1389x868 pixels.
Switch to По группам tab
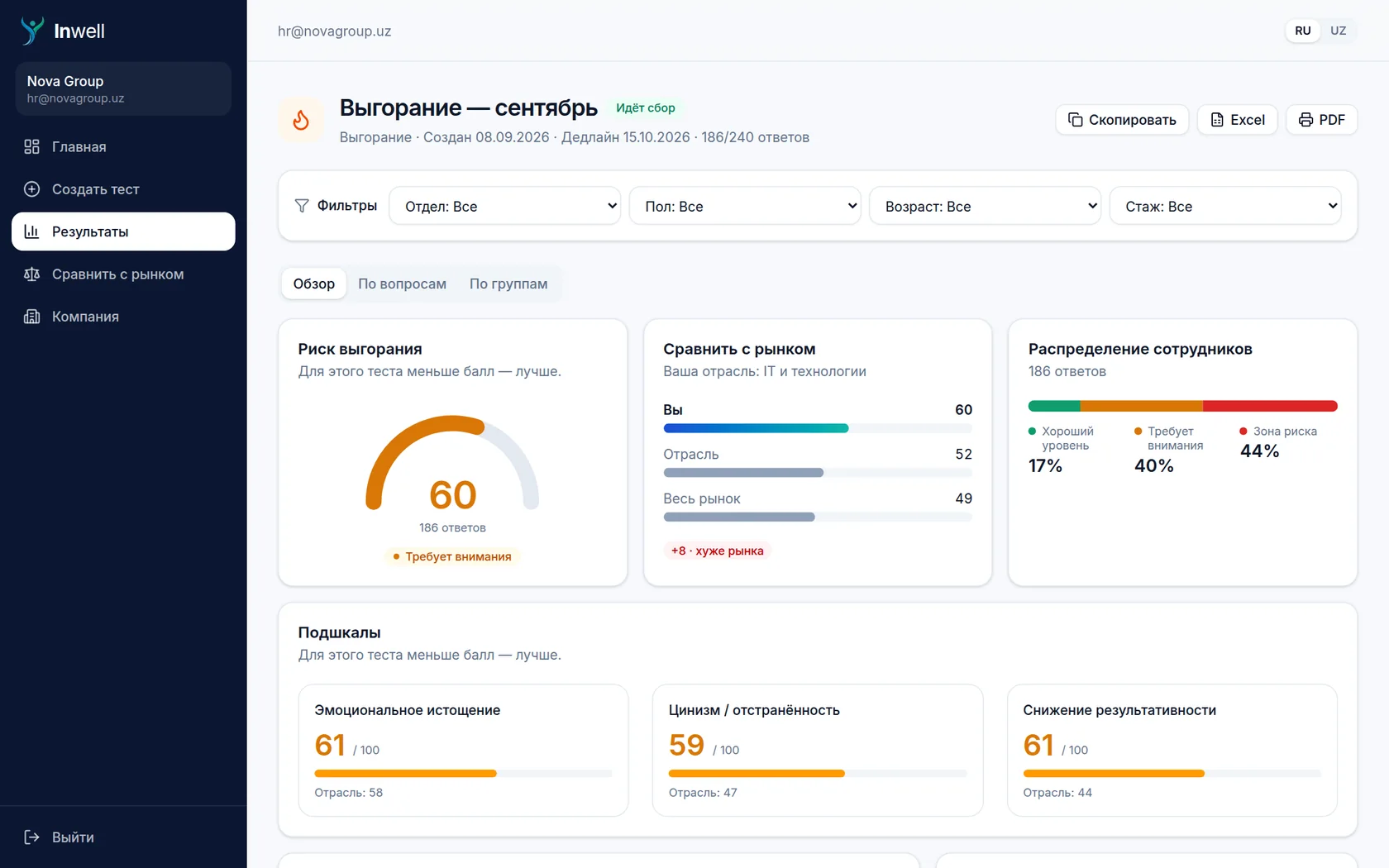(x=508, y=284)
